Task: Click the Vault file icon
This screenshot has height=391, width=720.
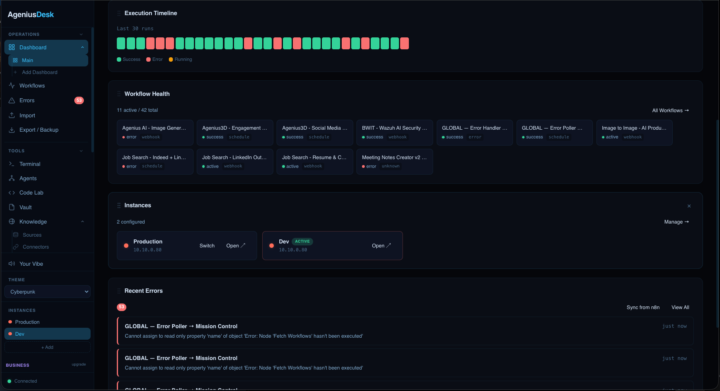Action: coord(12,207)
